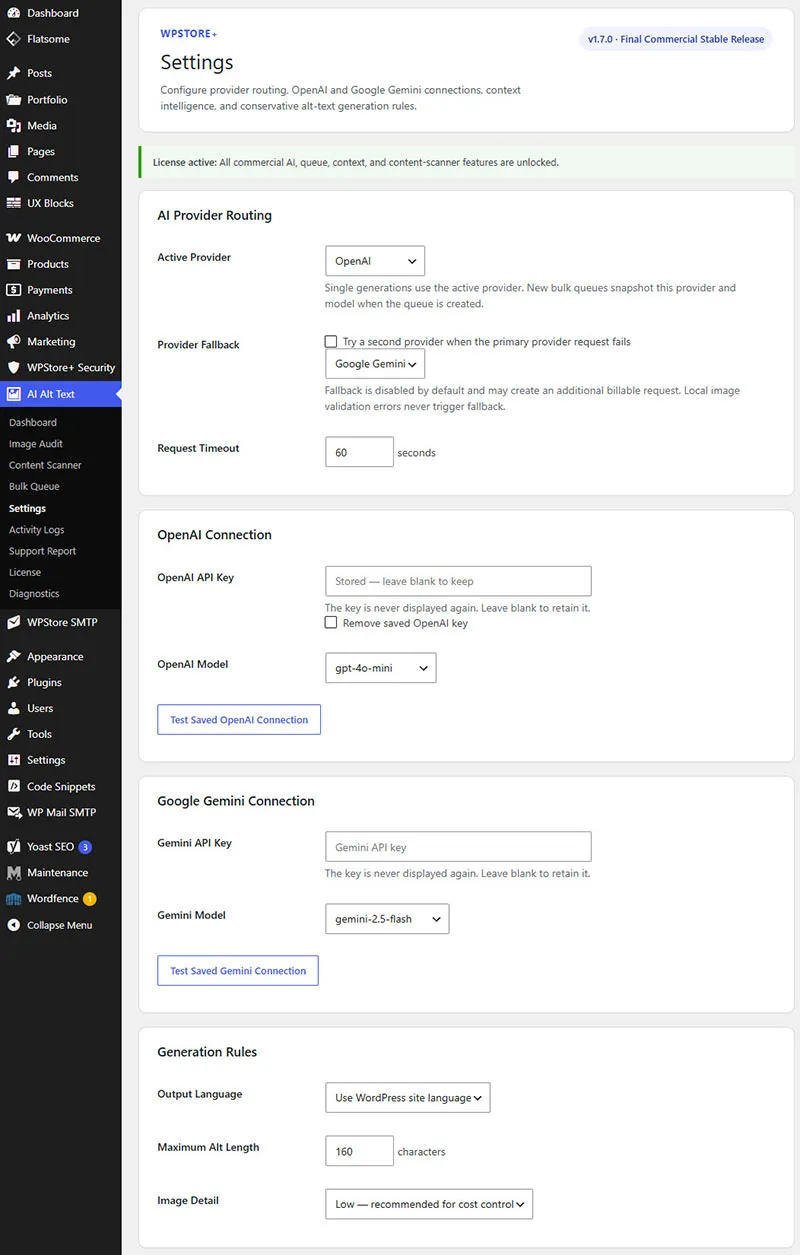Click the AI Provider Routing heading
Image resolution: width=800 pixels, height=1255 pixels.
(215, 215)
